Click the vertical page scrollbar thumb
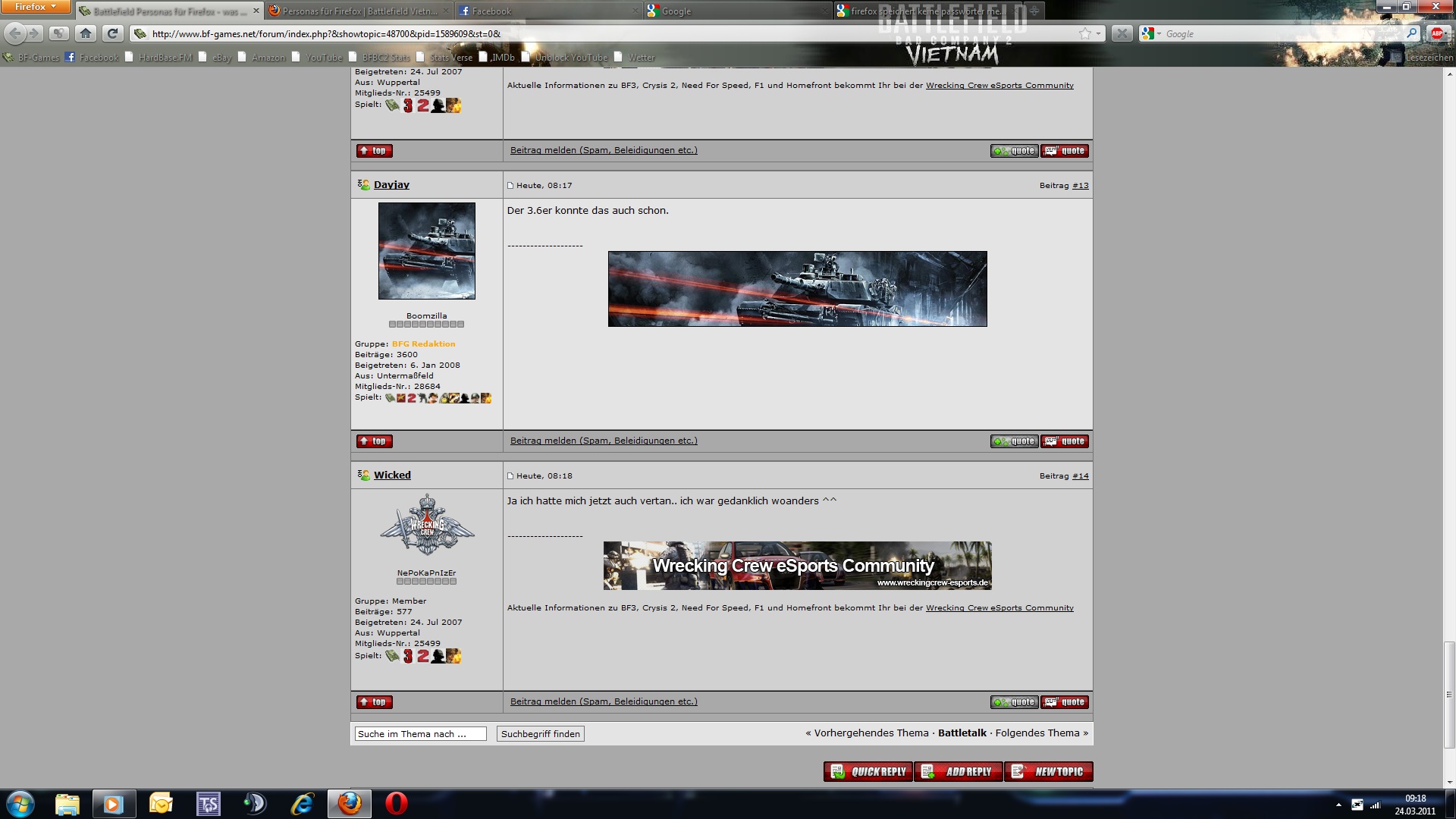1456x819 pixels. 1449,695
